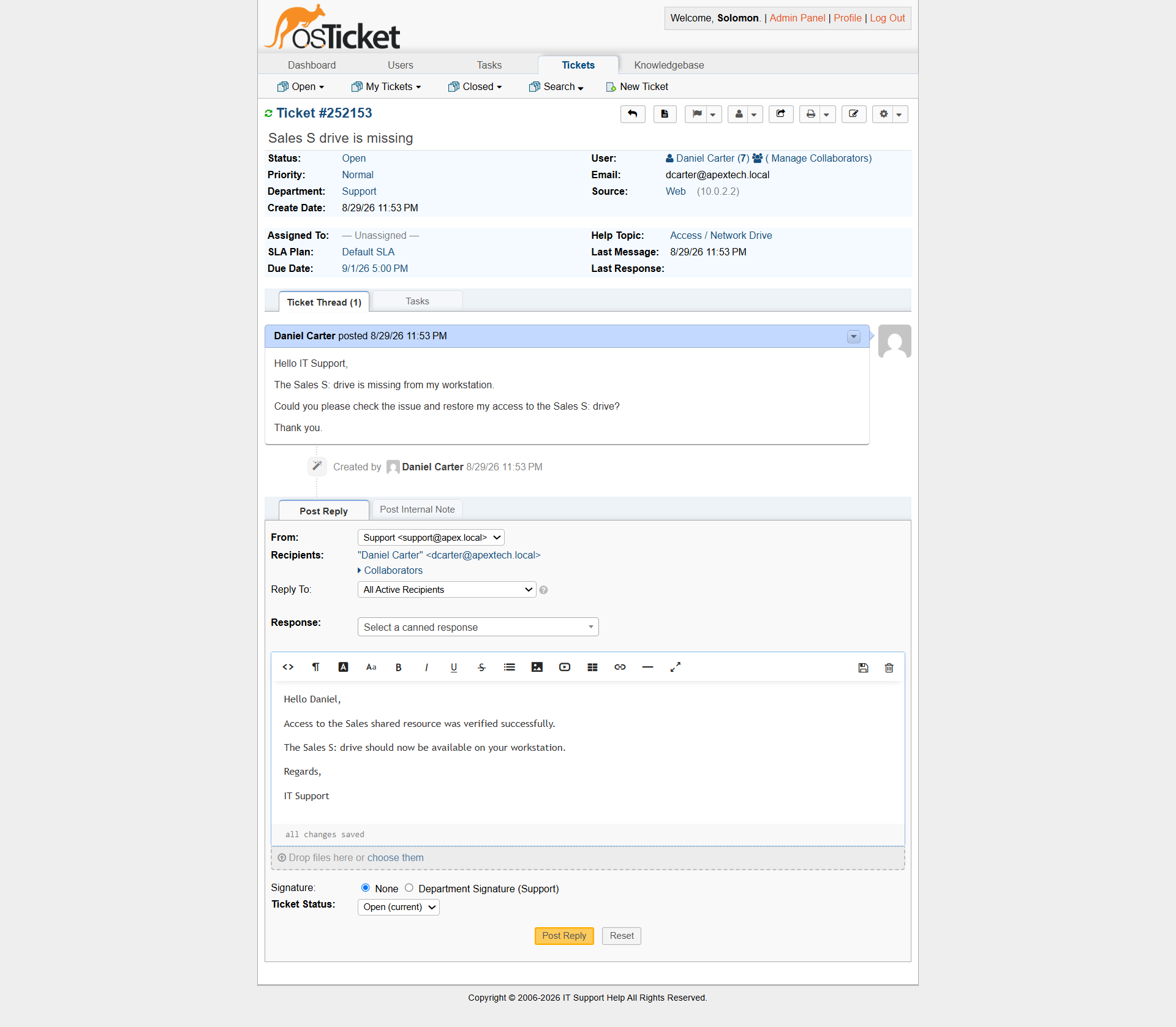This screenshot has height=1027, width=1176.
Task: Insert horizontal line in the editor
Action: click(x=647, y=667)
